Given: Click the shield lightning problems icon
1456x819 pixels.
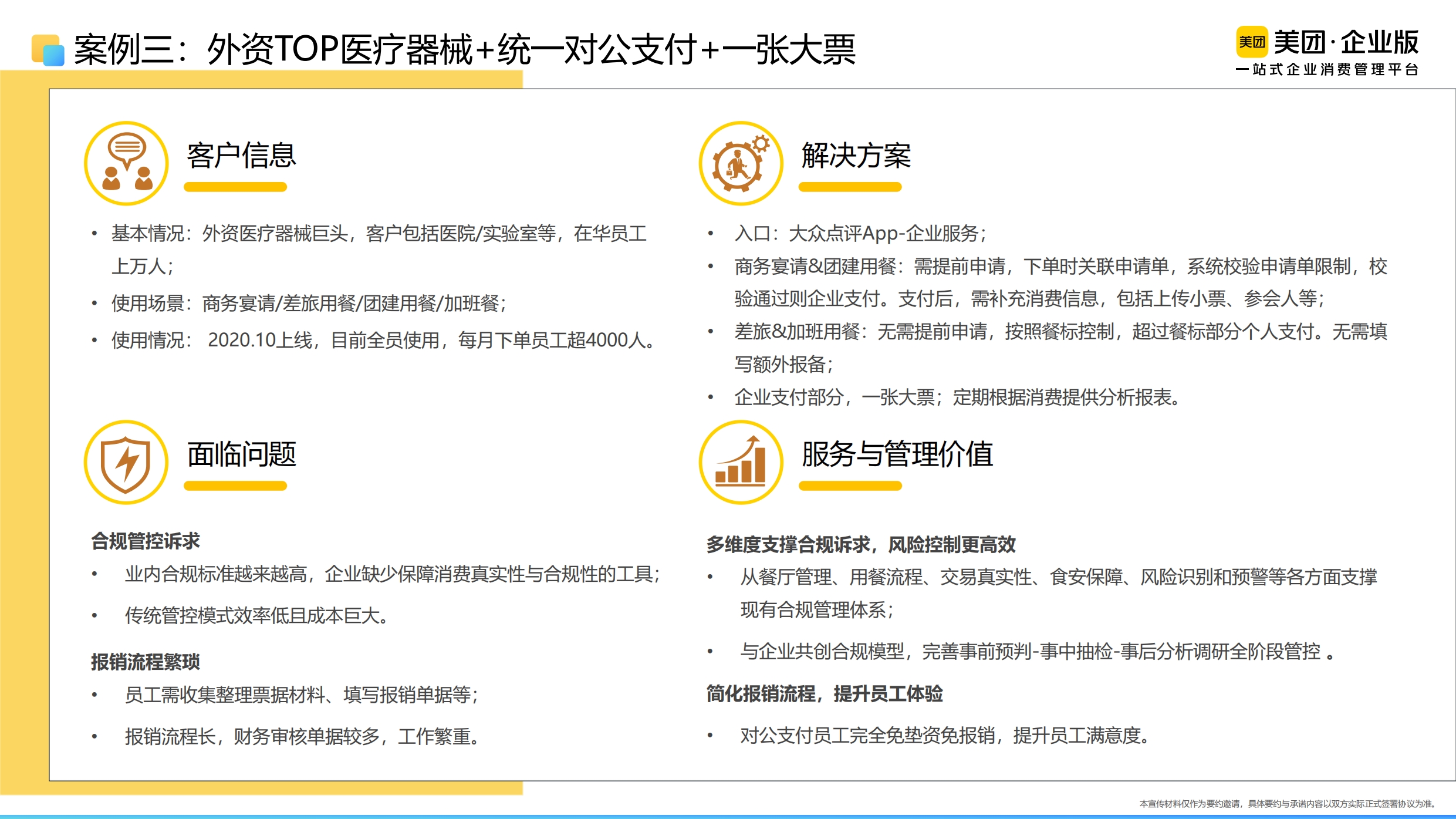Looking at the screenshot, I should click(126, 462).
